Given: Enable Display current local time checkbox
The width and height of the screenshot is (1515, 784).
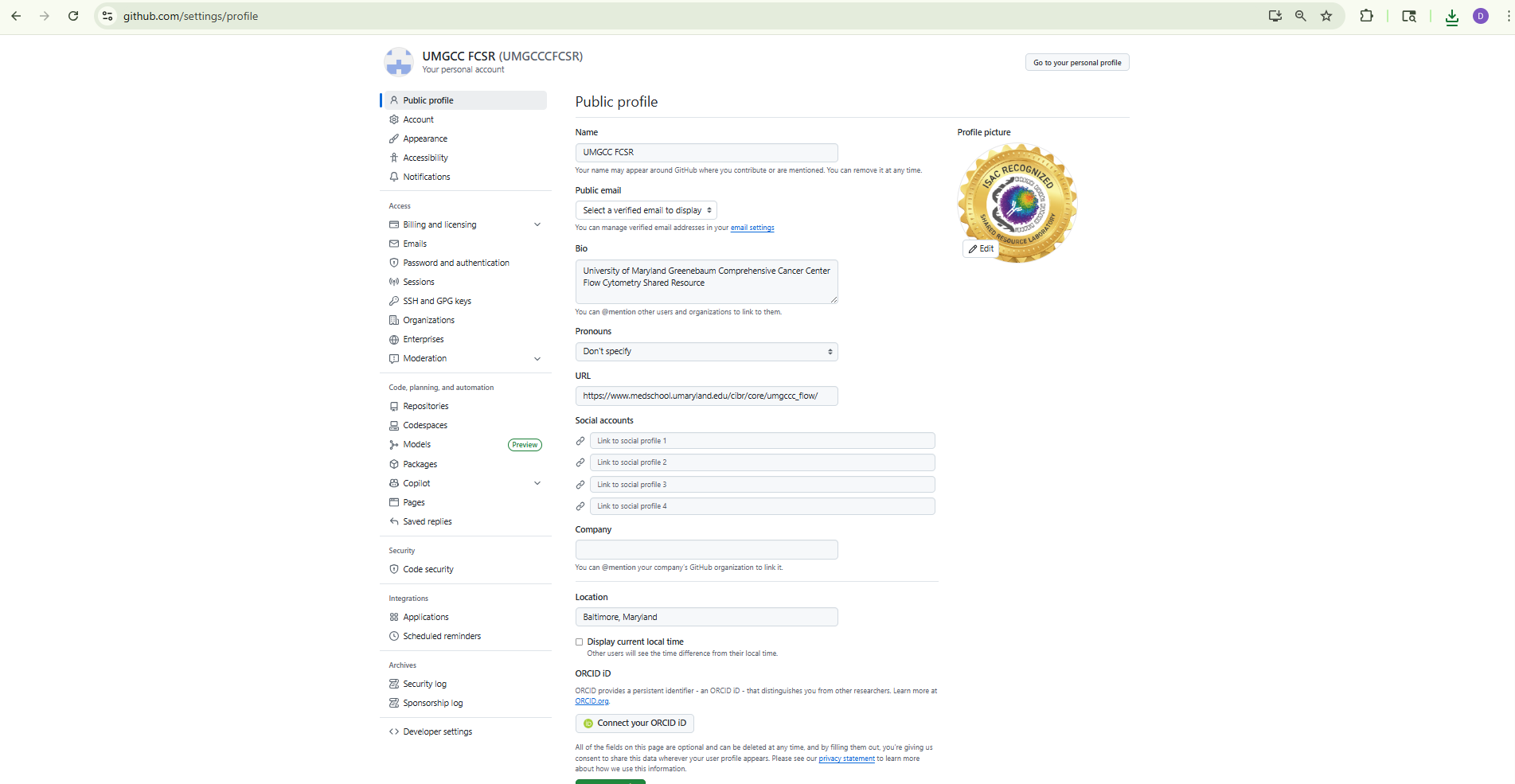Looking at the screenshot, I should click(x=580, y=642).
